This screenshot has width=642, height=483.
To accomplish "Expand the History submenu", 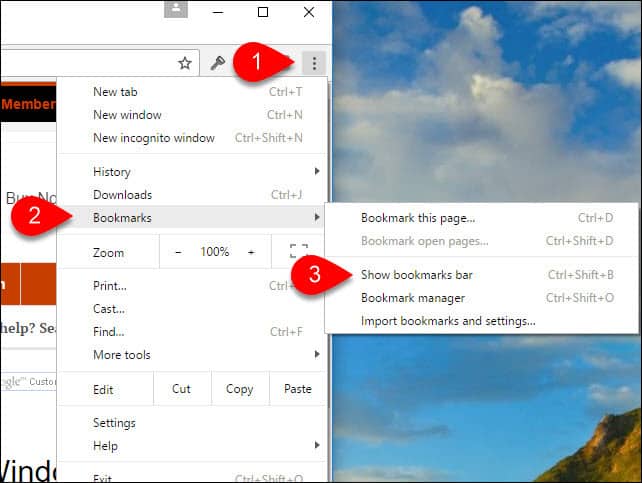I will [192, 172].
